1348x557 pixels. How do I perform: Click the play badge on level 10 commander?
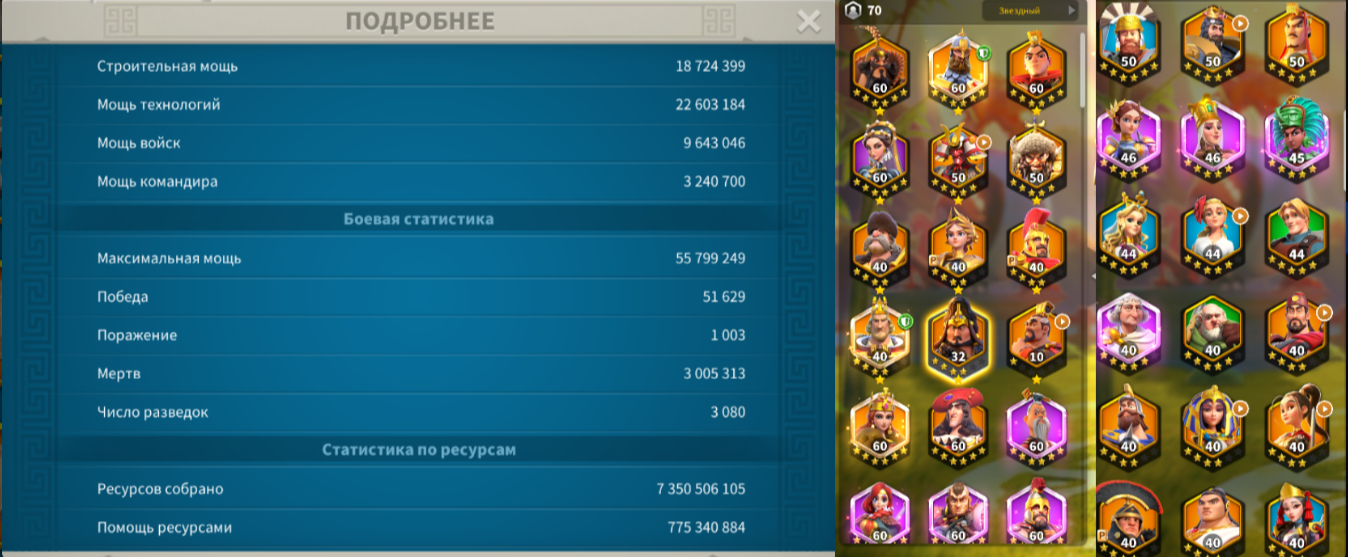click(x=1062, y=322)
